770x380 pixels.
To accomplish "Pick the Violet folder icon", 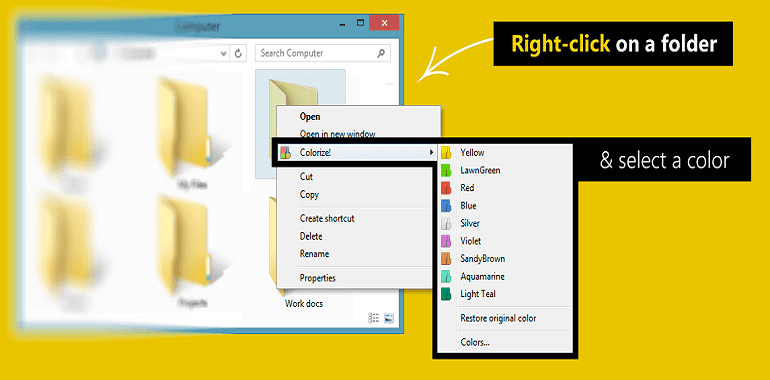I will 446,241.
